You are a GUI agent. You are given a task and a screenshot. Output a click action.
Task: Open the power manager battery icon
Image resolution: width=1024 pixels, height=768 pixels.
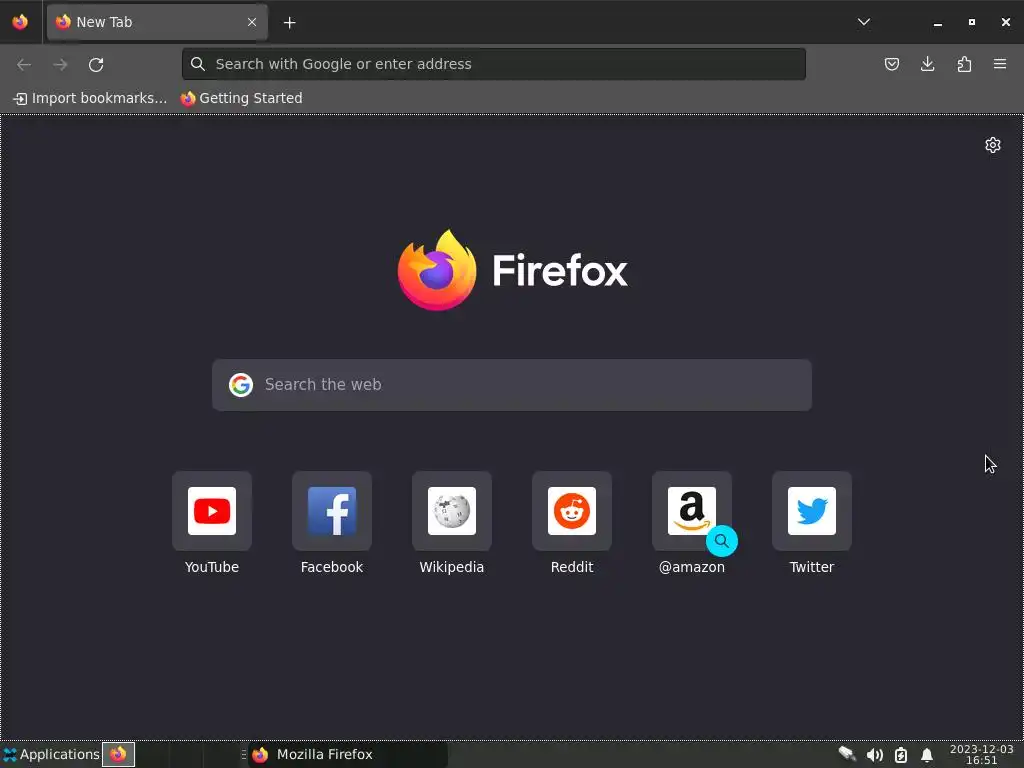(901, 755)
